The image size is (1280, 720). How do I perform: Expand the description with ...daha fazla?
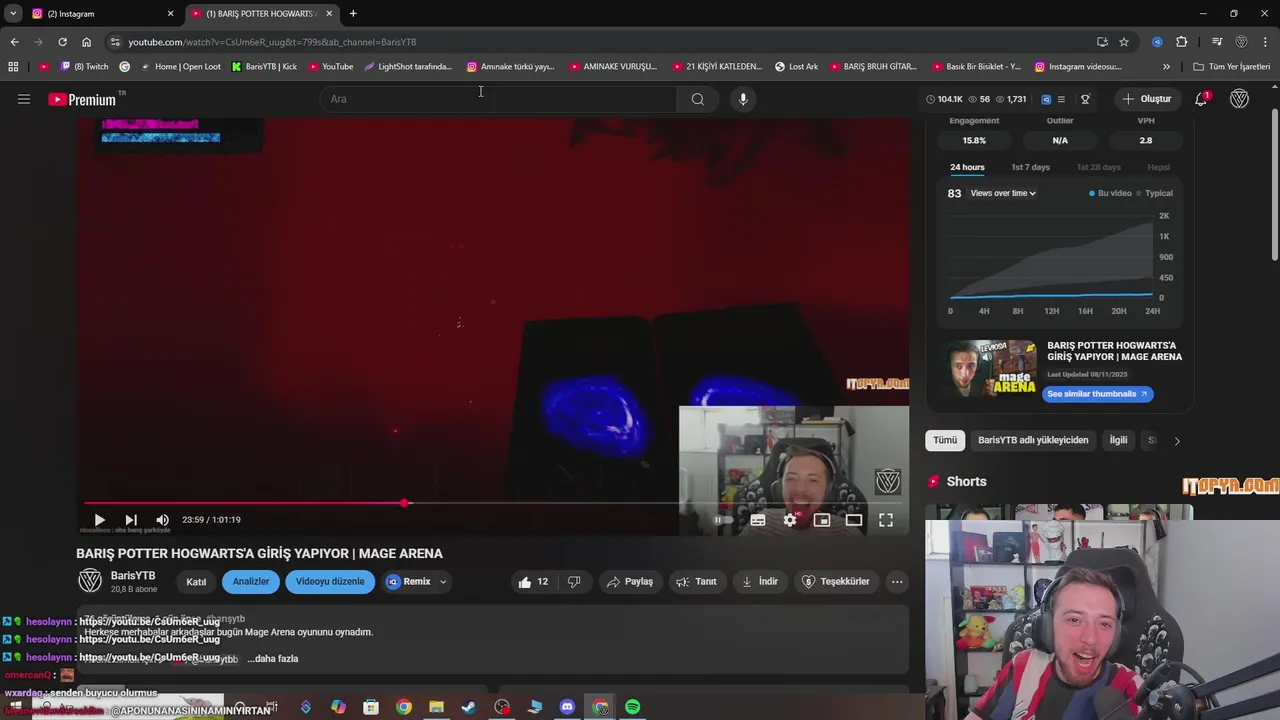273,659
